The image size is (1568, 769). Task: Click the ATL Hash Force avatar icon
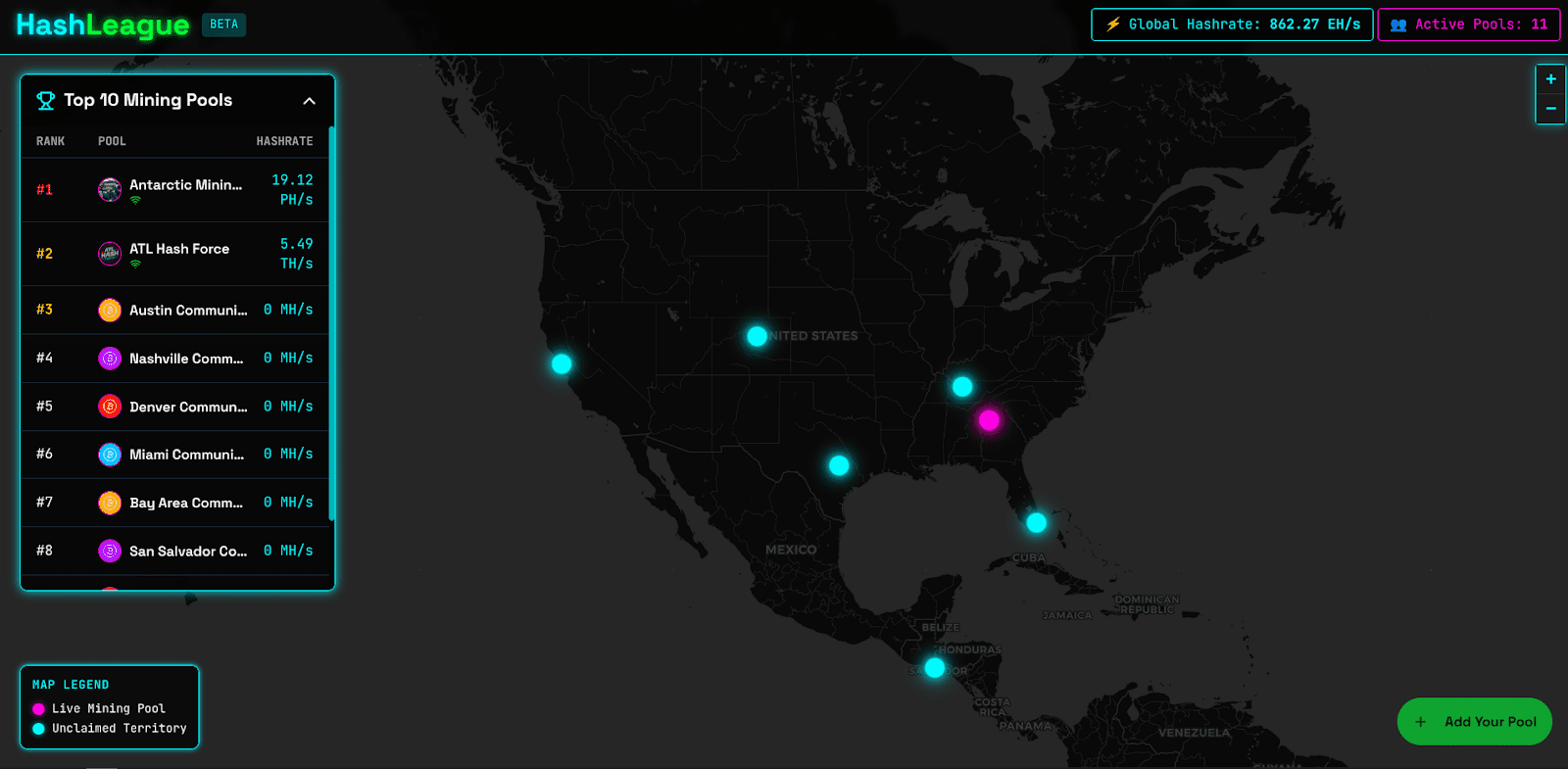(110, 254)
